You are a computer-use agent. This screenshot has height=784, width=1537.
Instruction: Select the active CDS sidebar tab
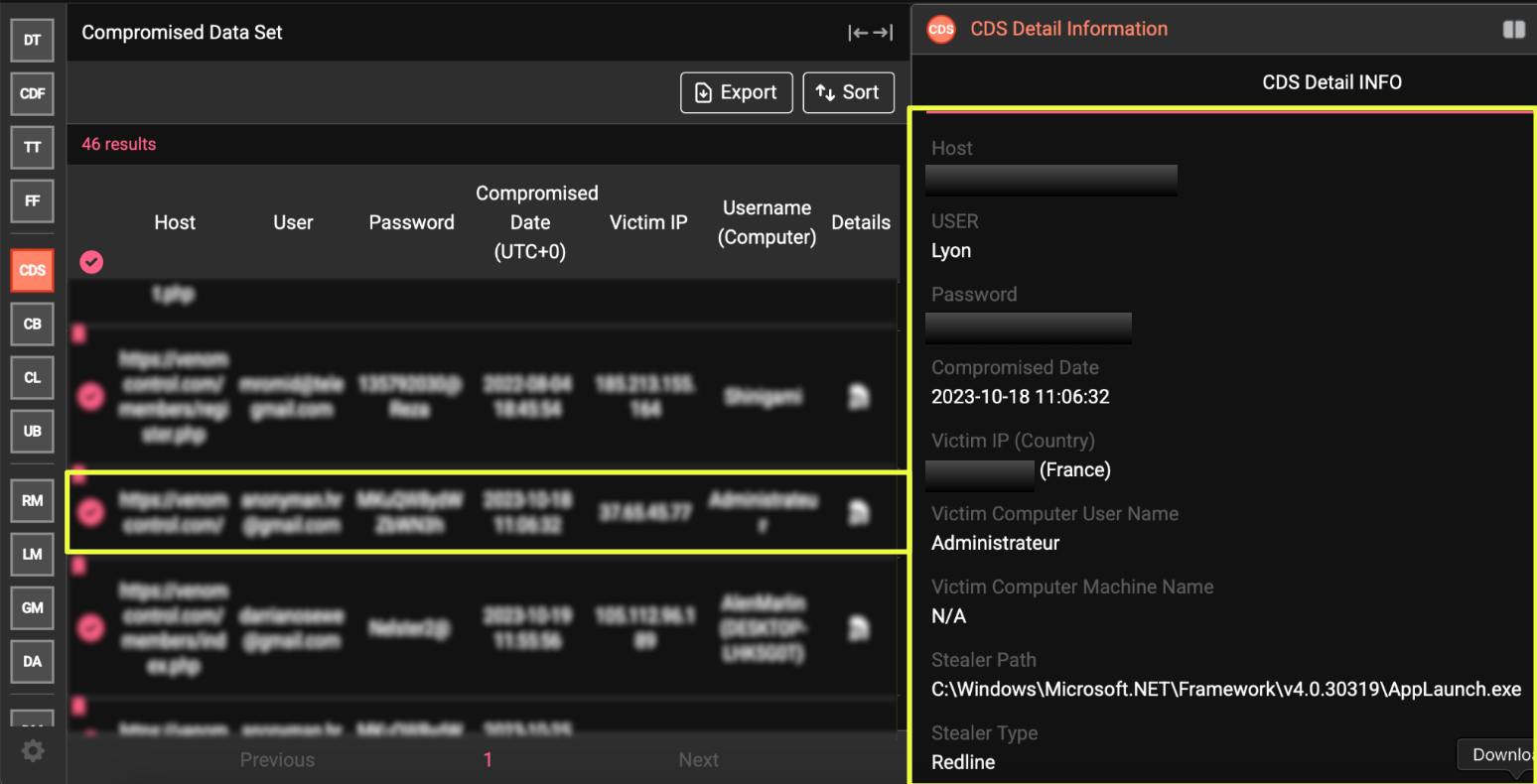coord(32,270)
